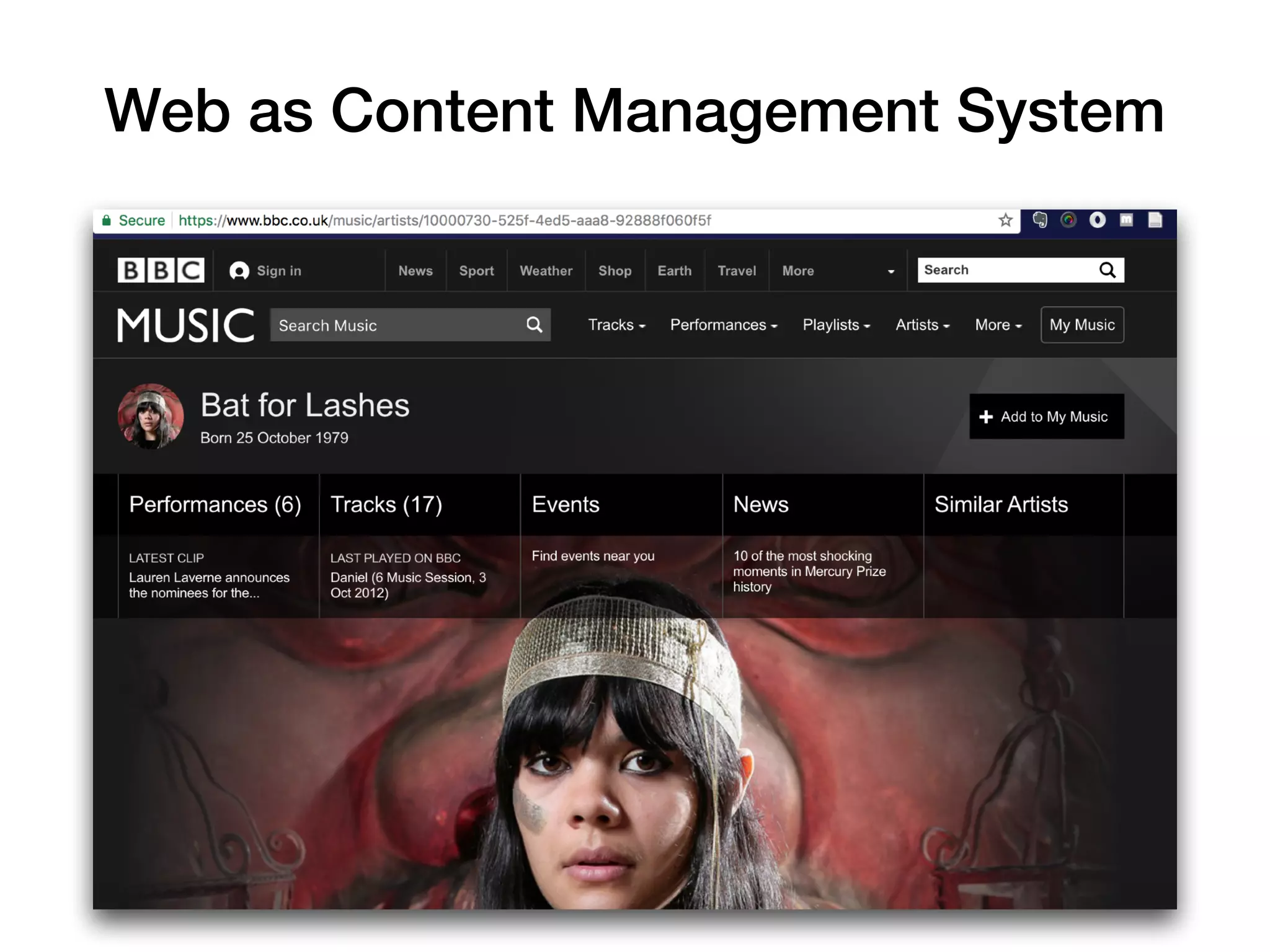
Task: Open My Music button
Action: [1082, 325]
